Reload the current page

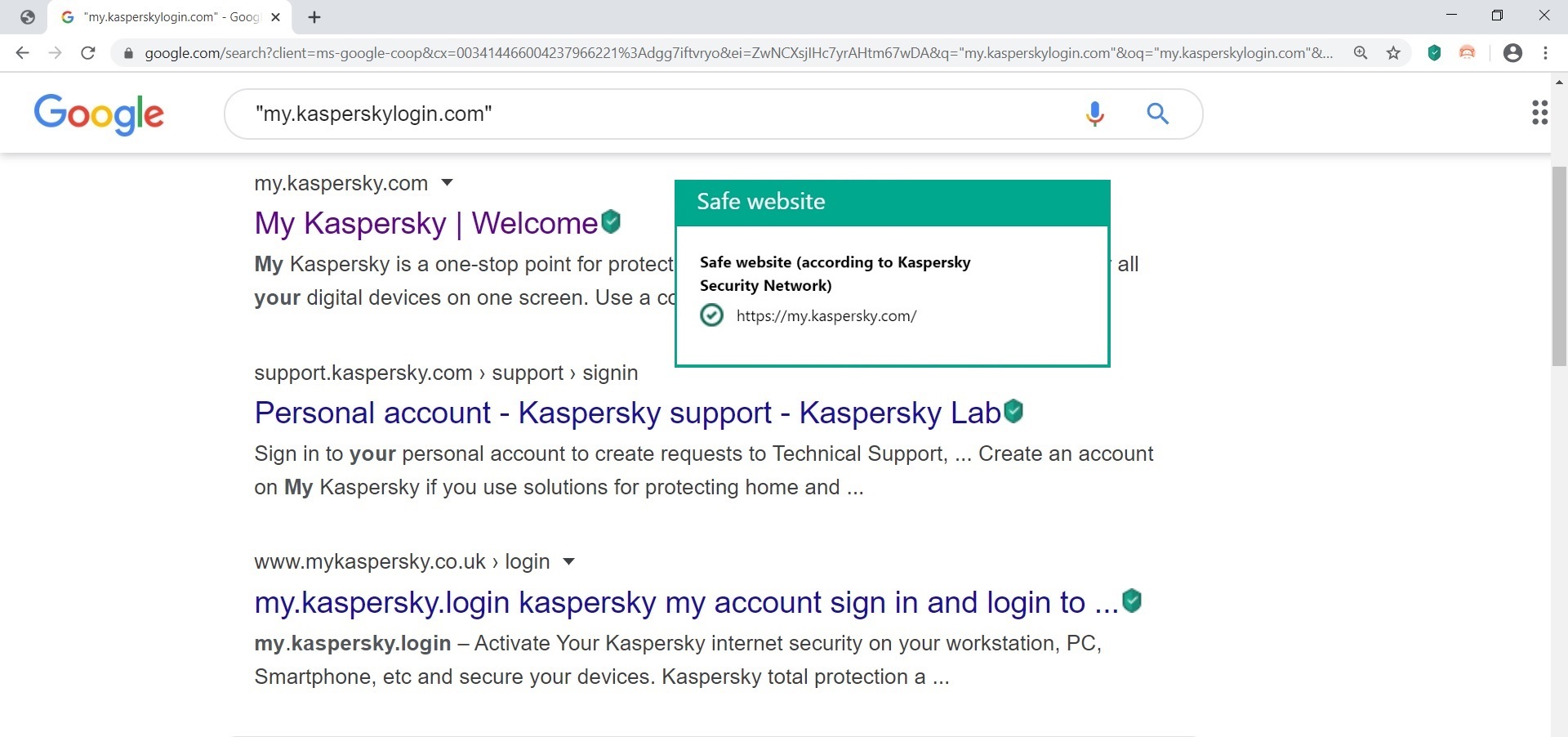coord(88,53)
